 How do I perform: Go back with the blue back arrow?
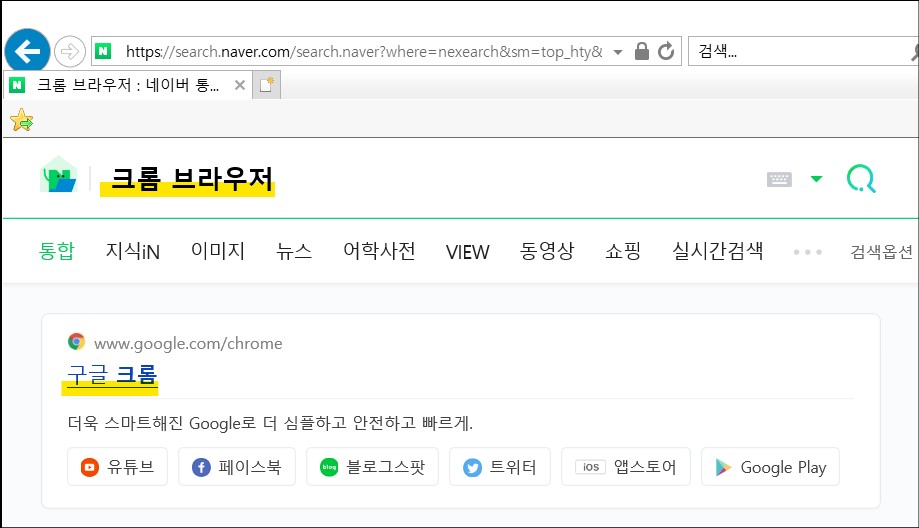coord(27,51)
